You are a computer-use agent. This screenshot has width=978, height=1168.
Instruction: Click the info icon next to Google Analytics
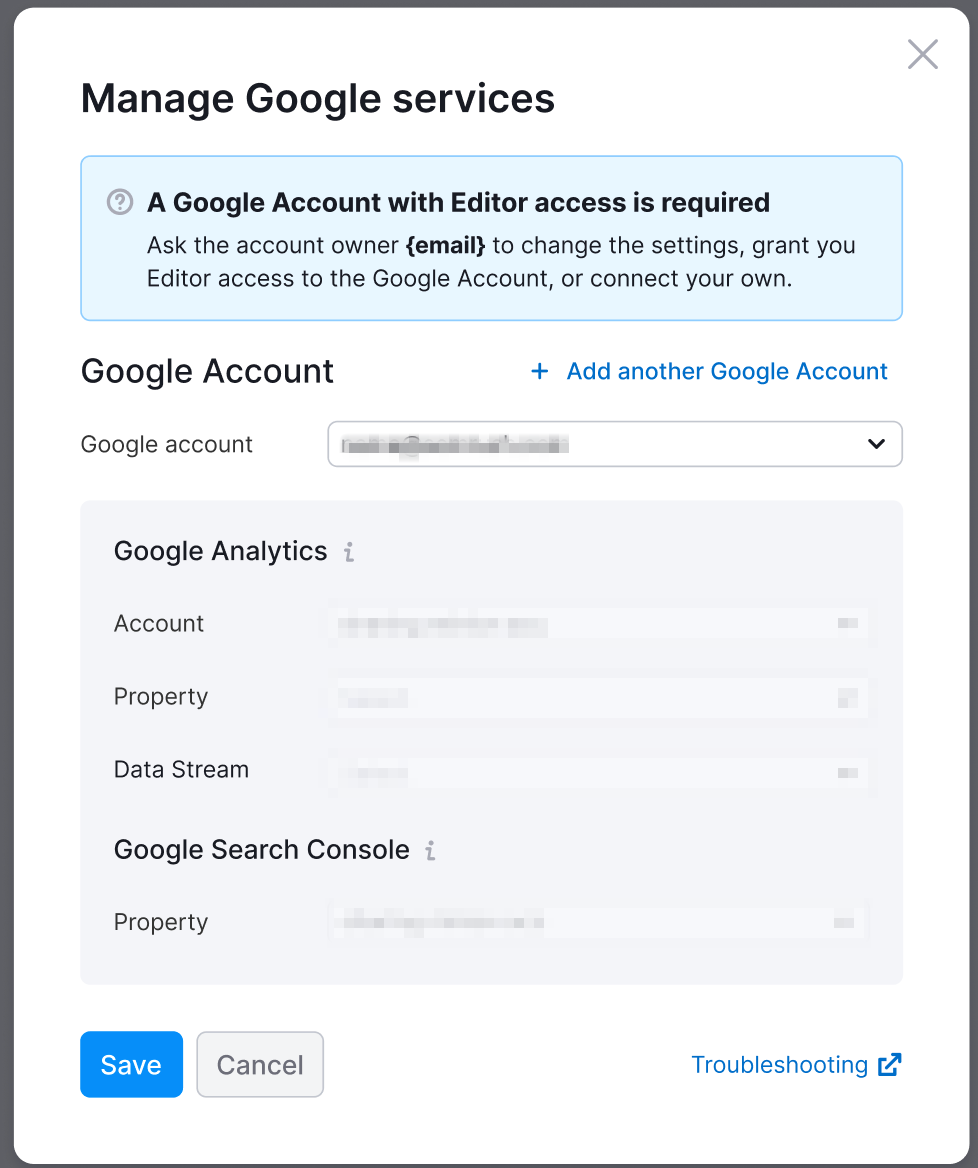tap(347, 551)
